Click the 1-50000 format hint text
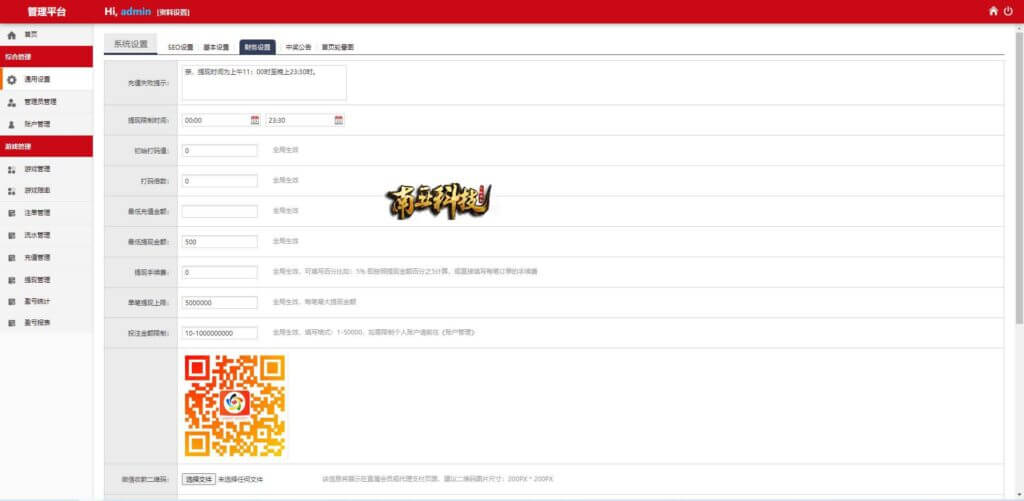Viewport: 1024px width, 501px height. point(374,332)
